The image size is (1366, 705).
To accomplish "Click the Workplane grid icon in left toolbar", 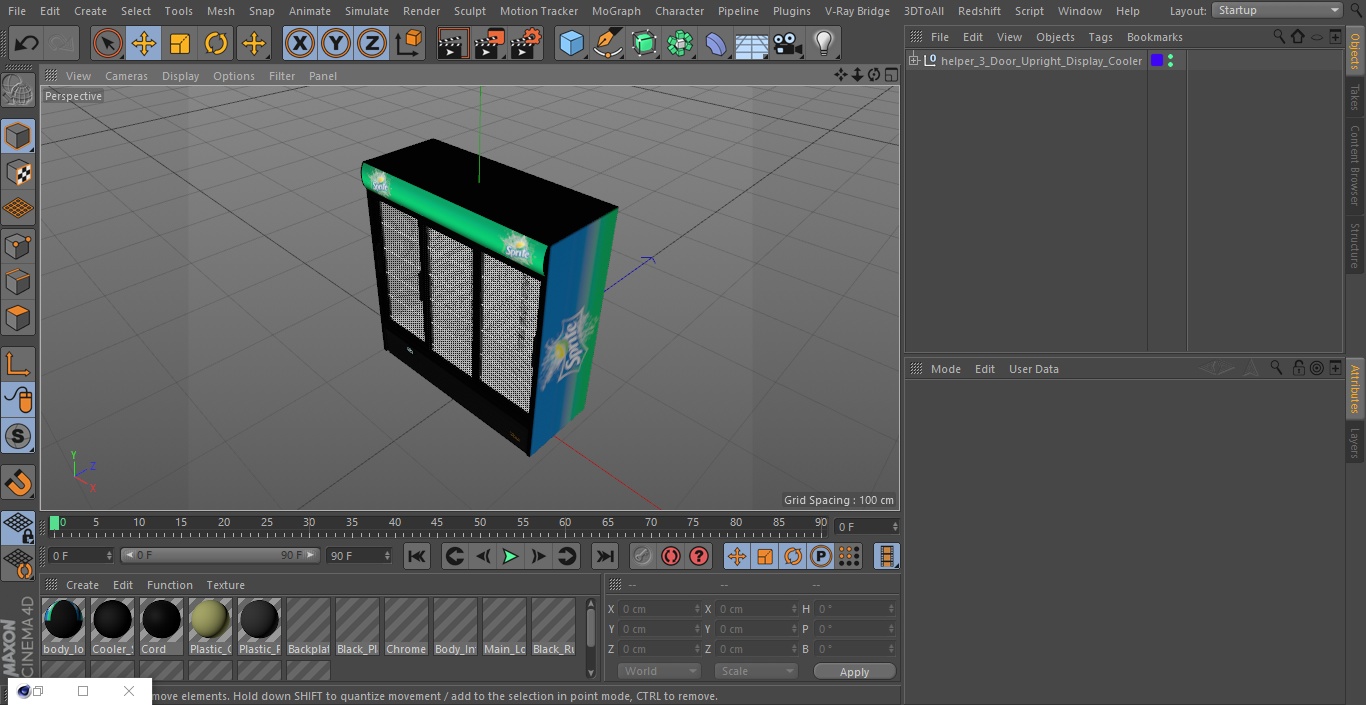I will [18, 209].
